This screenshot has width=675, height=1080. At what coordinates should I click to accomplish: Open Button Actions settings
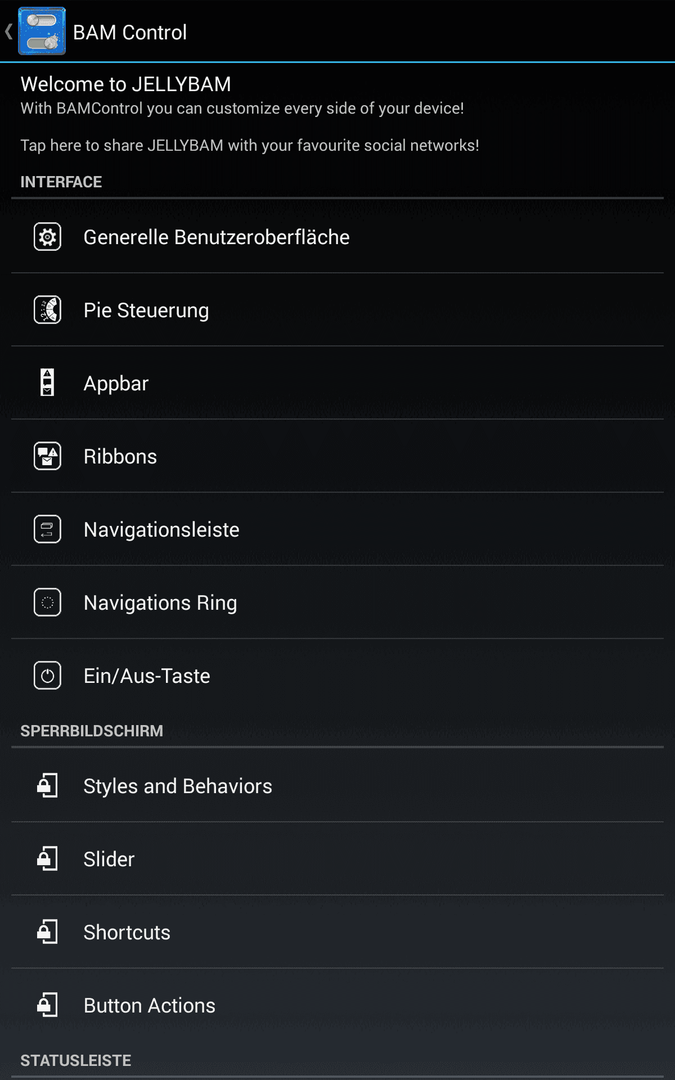[338, 1005]
